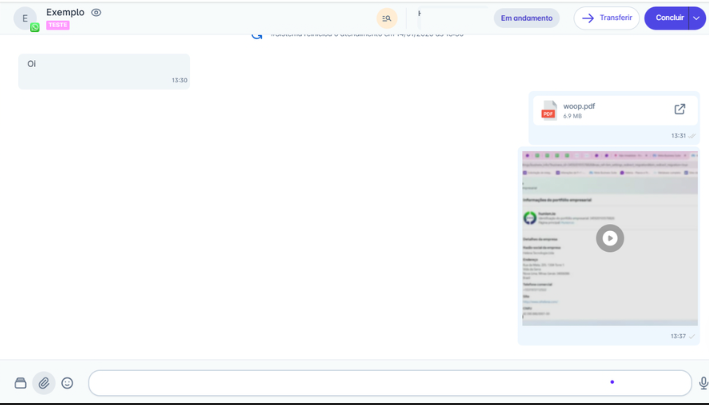
Task: Open the contact search icon in header
Action: (x=387, y=18)
